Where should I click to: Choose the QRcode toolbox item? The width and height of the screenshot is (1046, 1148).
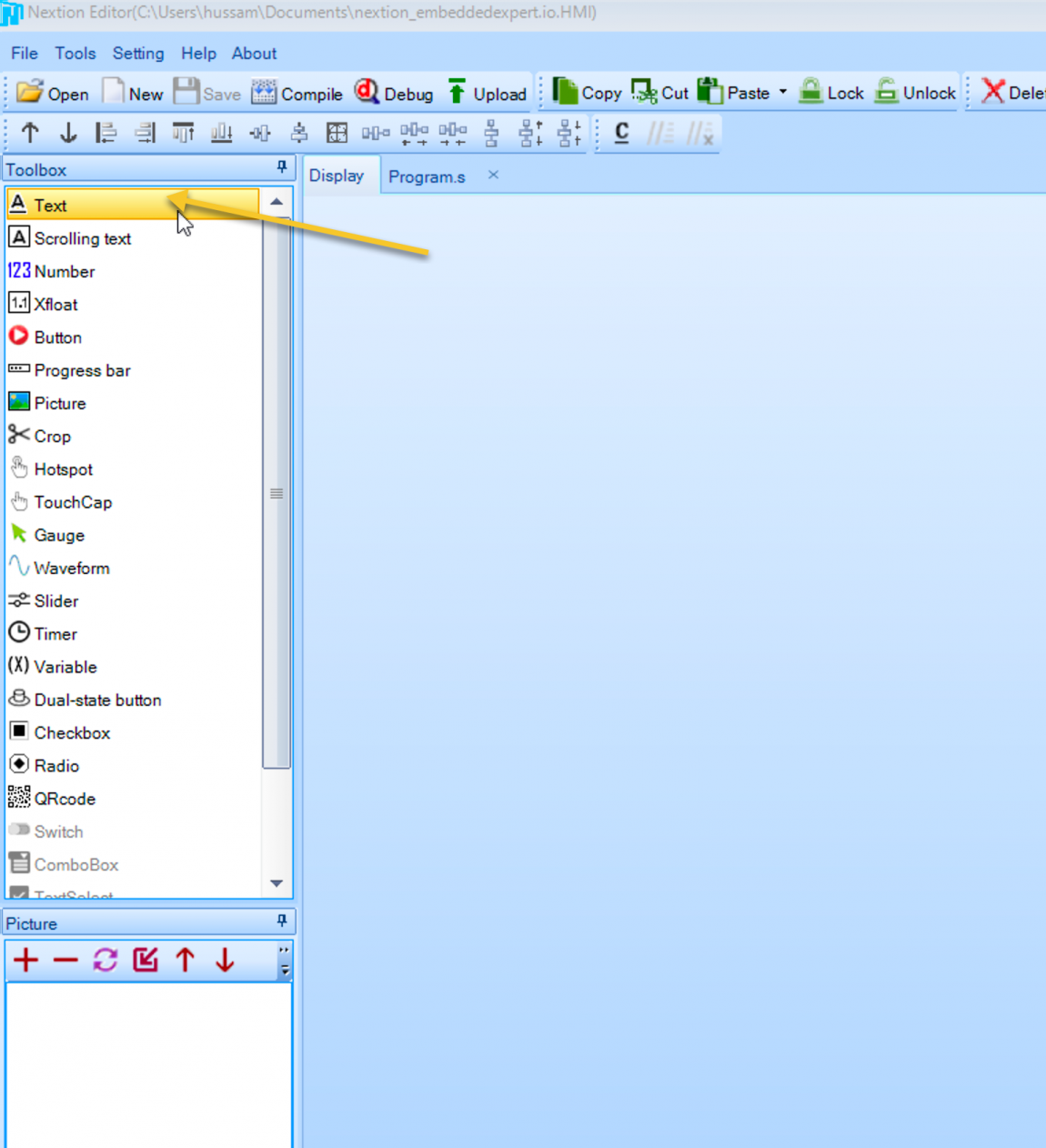[64, 799]
